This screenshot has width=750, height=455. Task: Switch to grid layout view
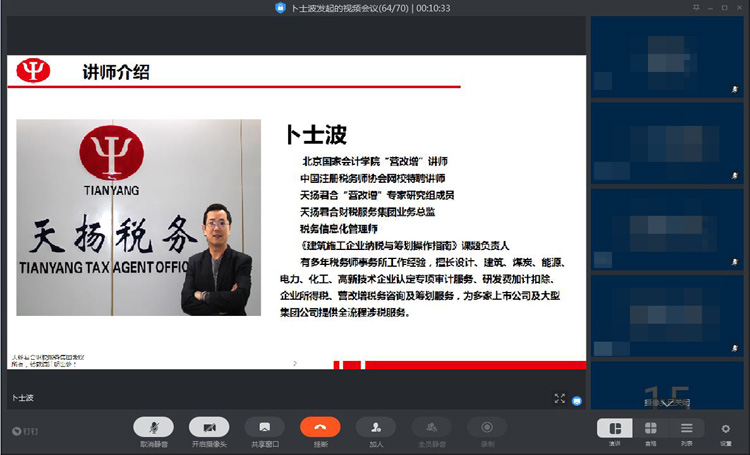point(651,428)
